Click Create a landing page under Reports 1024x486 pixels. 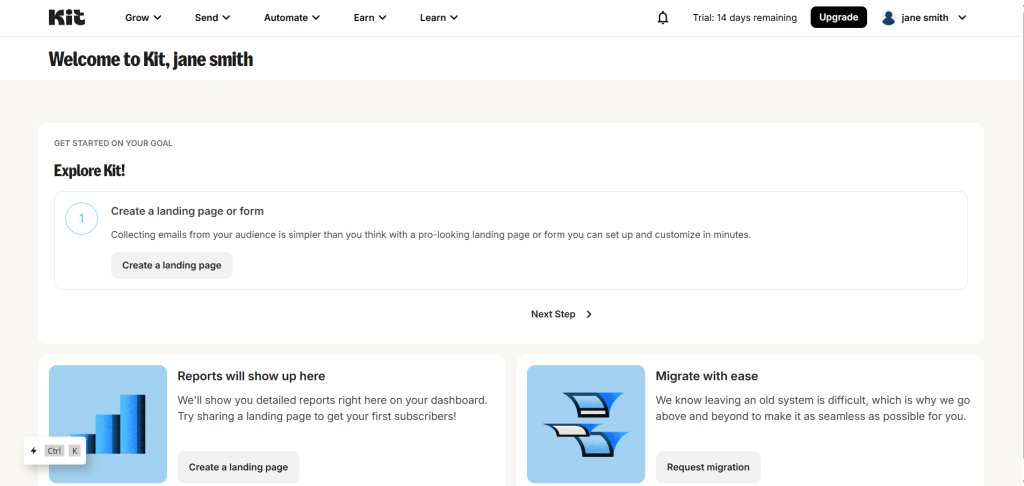(x=238, y=467)
